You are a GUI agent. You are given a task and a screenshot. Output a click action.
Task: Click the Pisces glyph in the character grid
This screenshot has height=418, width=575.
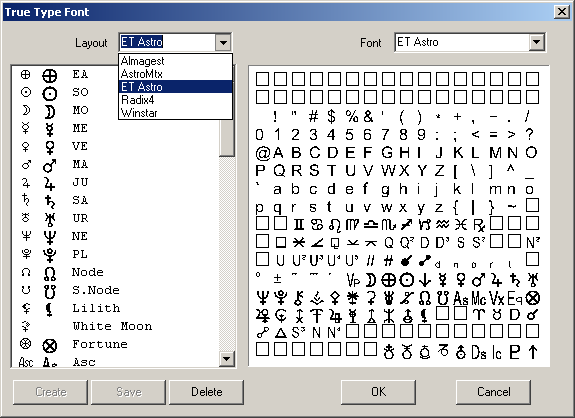pyautogui.click(x=461, y=224)
